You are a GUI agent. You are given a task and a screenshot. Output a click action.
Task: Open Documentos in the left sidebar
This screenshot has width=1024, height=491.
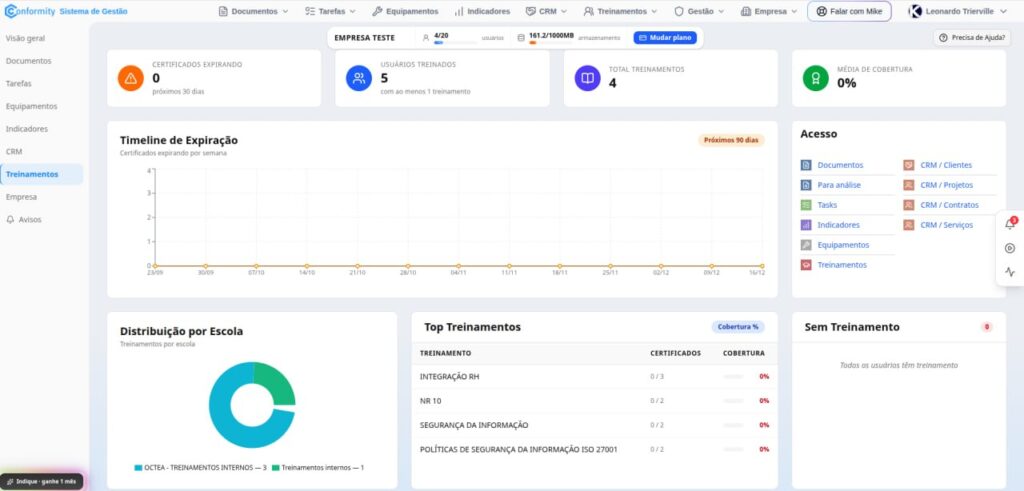29,61
